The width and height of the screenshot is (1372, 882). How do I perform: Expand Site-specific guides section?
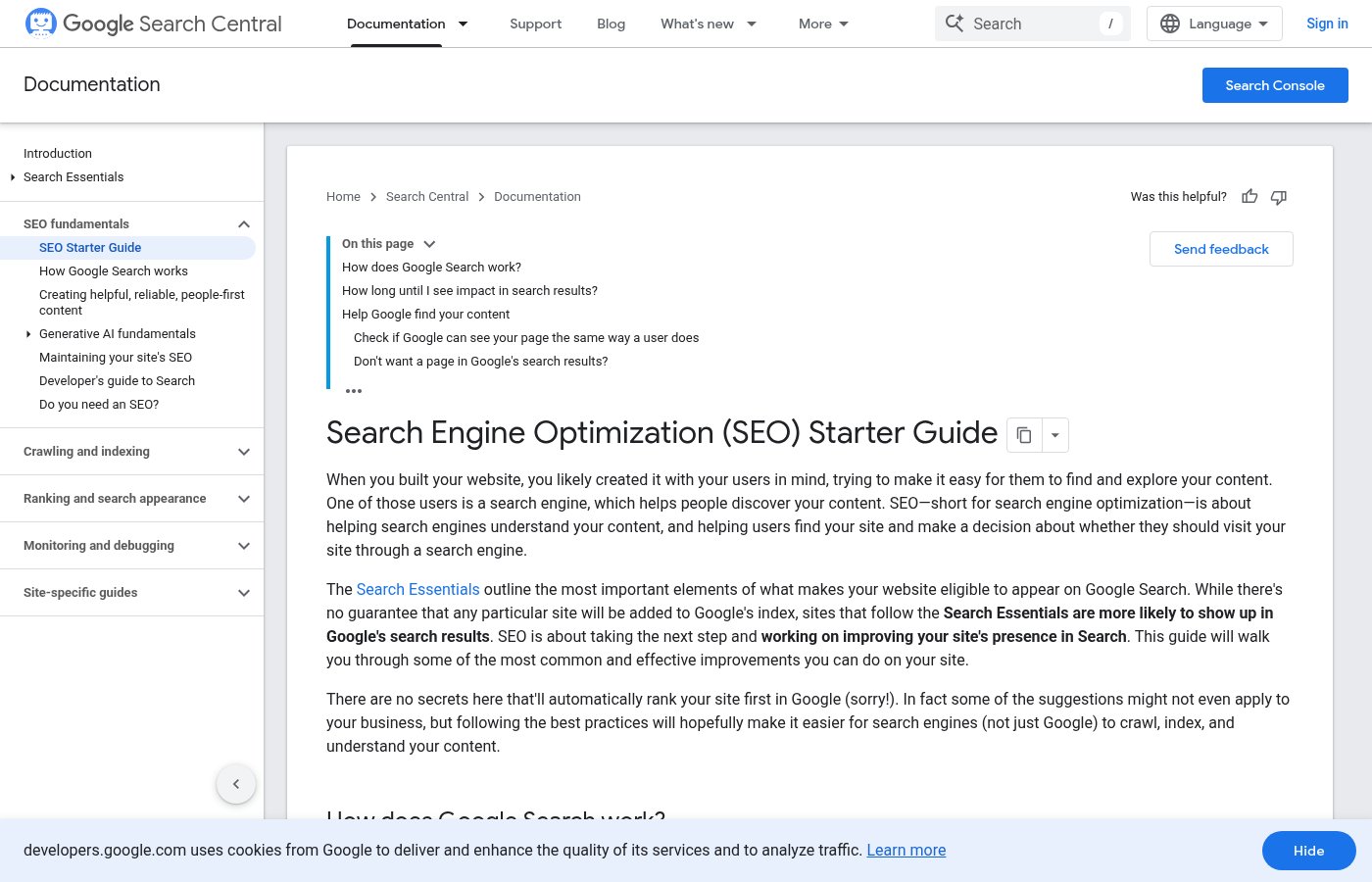(x=244, y=593)
